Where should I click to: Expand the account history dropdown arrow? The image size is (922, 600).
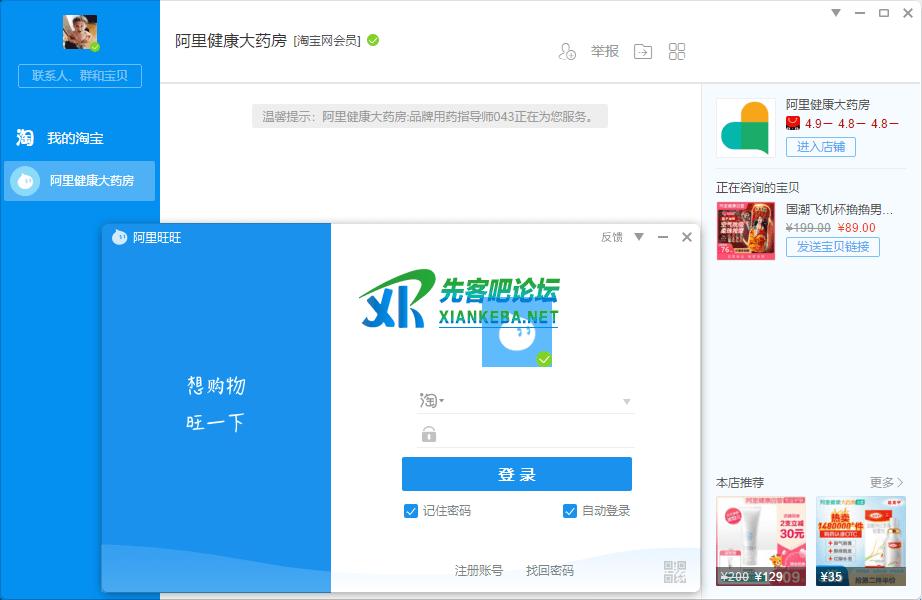click(627, 402)
